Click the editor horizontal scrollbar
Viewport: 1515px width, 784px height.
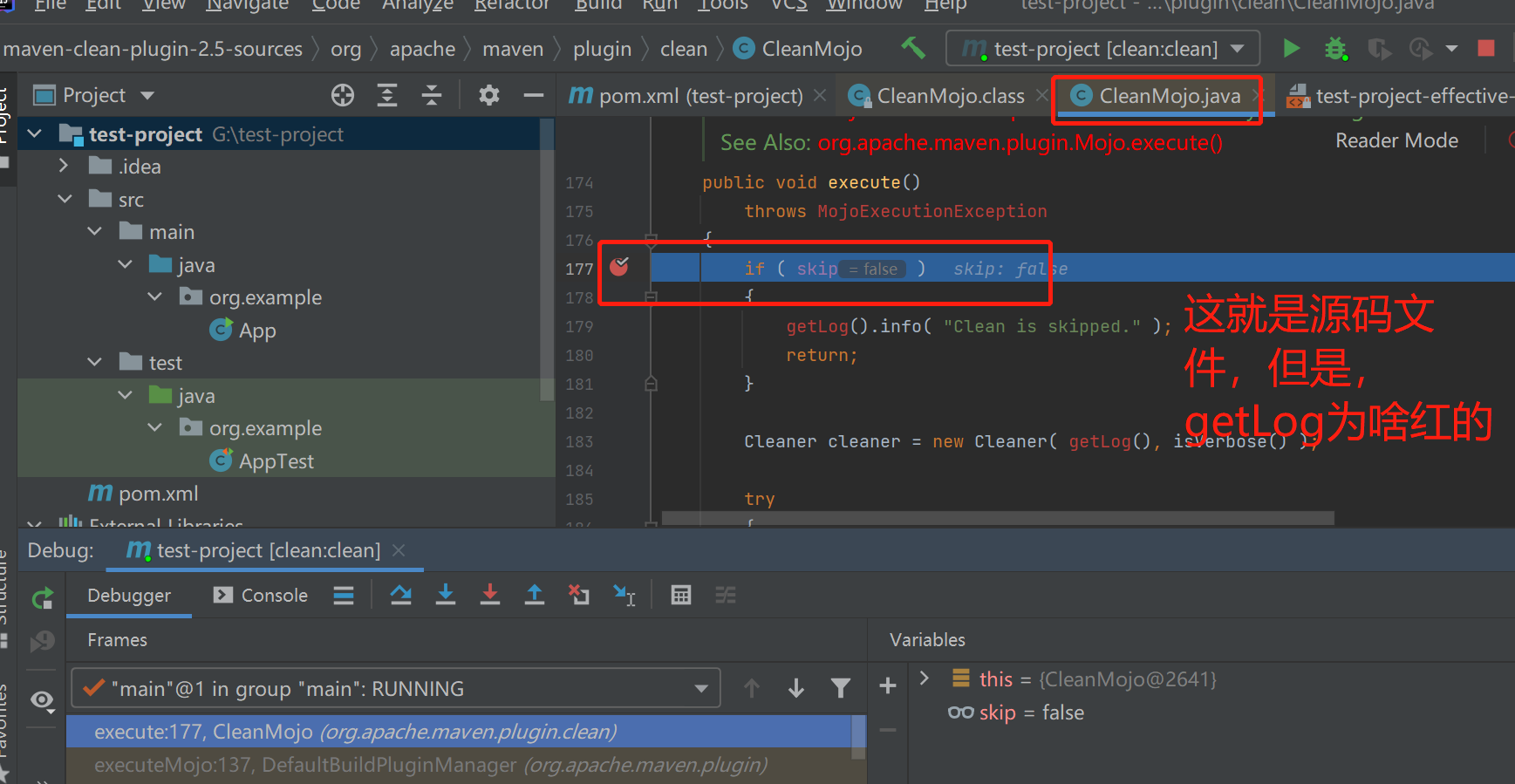998,518
